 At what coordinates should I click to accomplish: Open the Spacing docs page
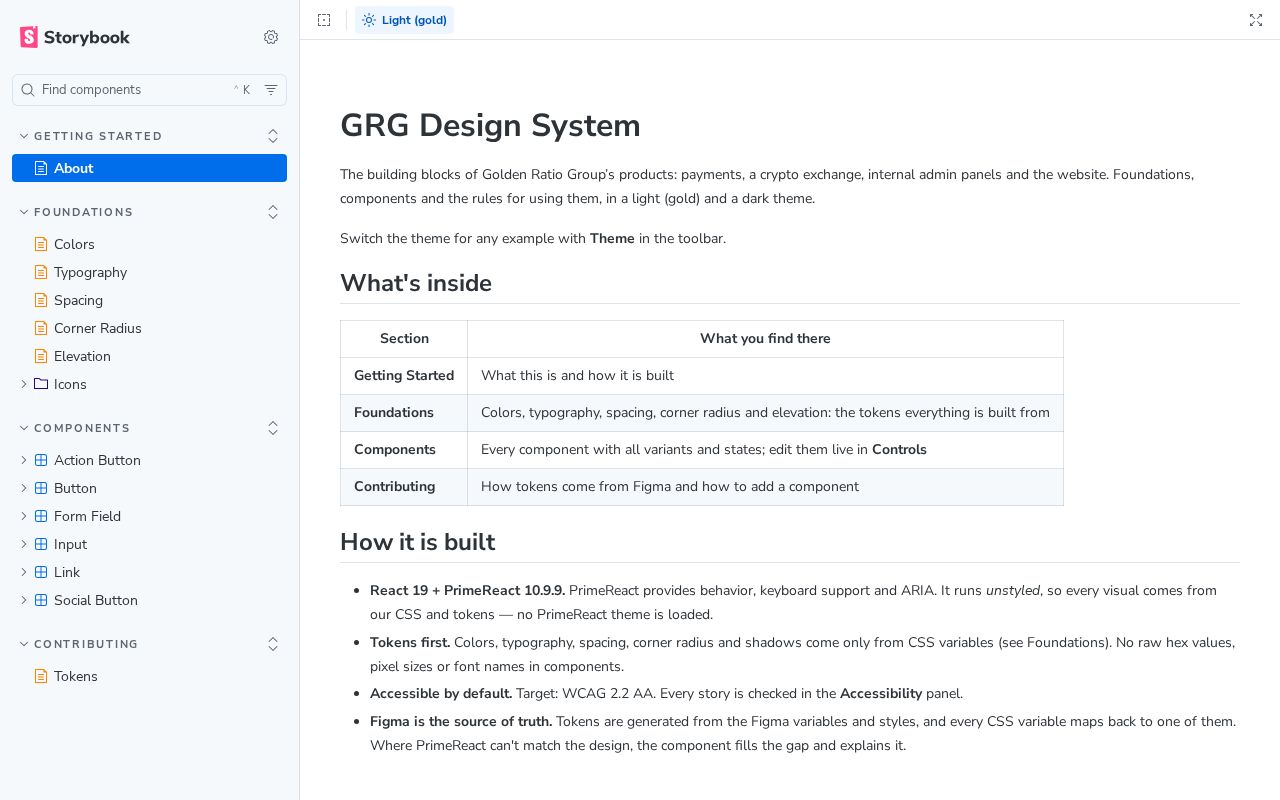click(150, 300)
